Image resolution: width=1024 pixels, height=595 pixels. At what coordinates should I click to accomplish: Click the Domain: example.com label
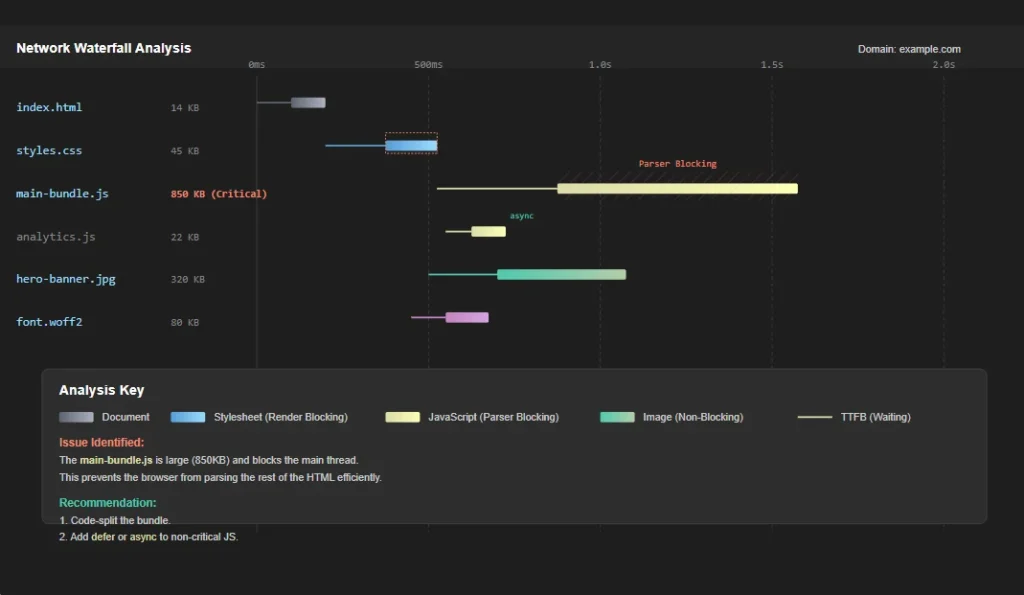pyautogui.click(x=909, y=49)
